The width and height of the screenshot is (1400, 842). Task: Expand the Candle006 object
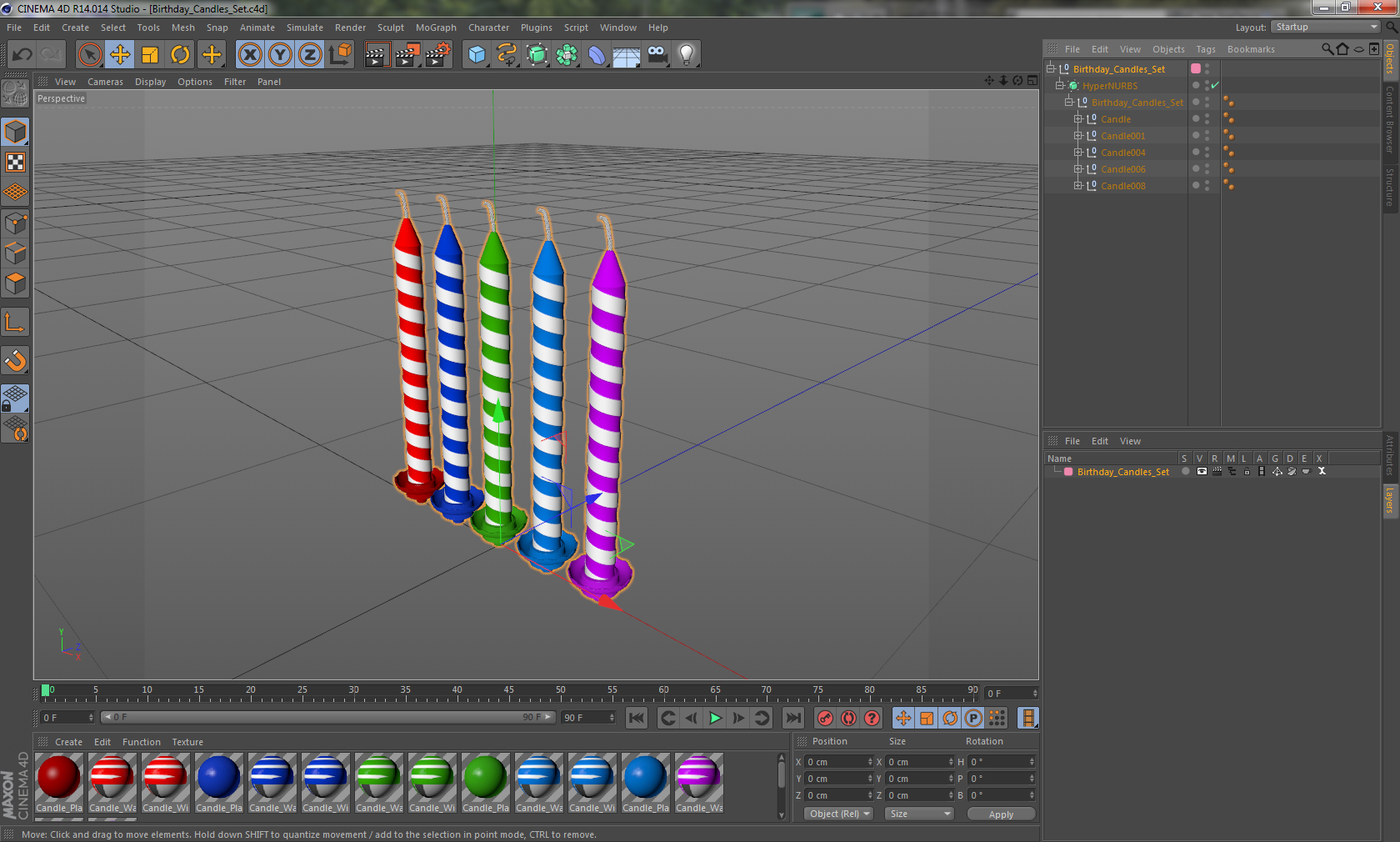pos(1077,169)
